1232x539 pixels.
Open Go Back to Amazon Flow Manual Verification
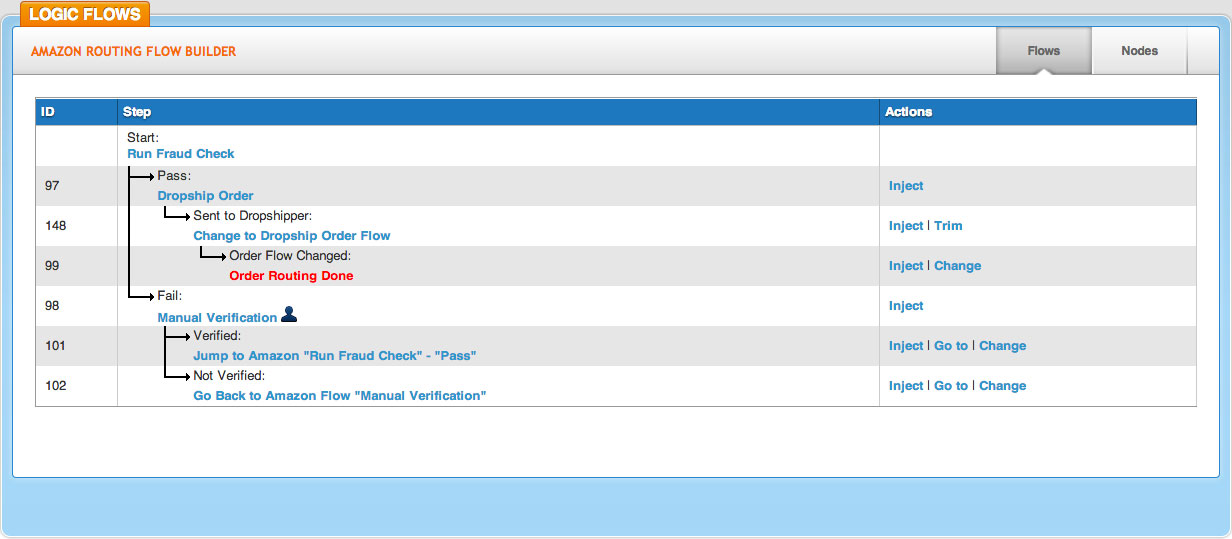(x=339, y=396)
